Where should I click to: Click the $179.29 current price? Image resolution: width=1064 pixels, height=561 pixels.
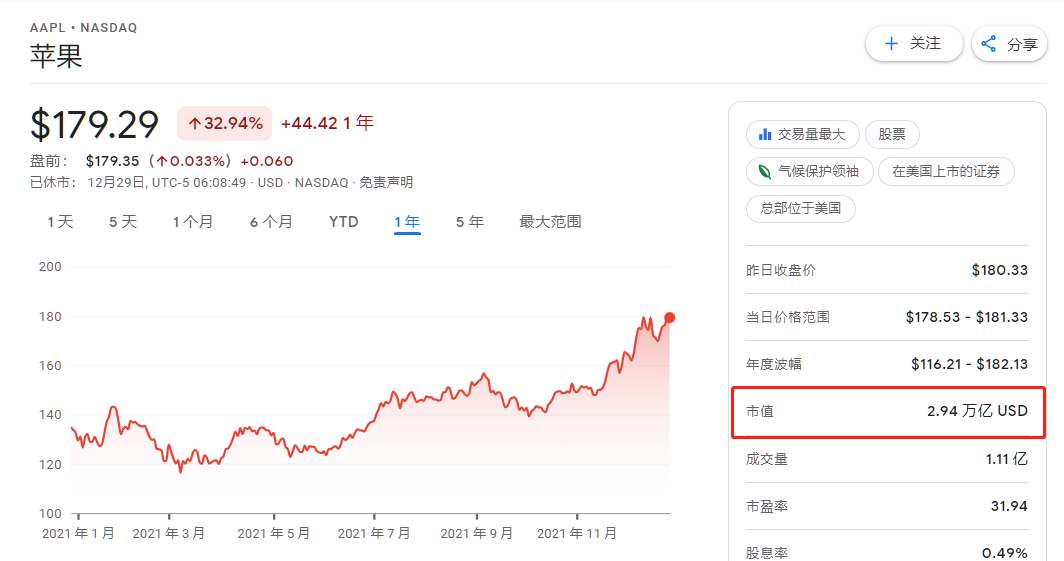tap(94, 125)
